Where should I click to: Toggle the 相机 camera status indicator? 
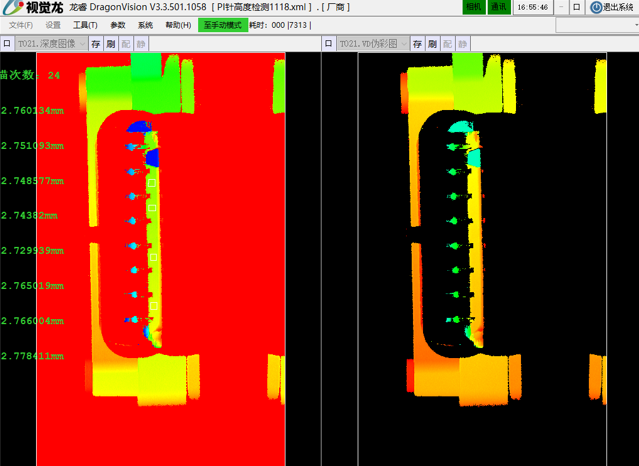pos(474,7)
